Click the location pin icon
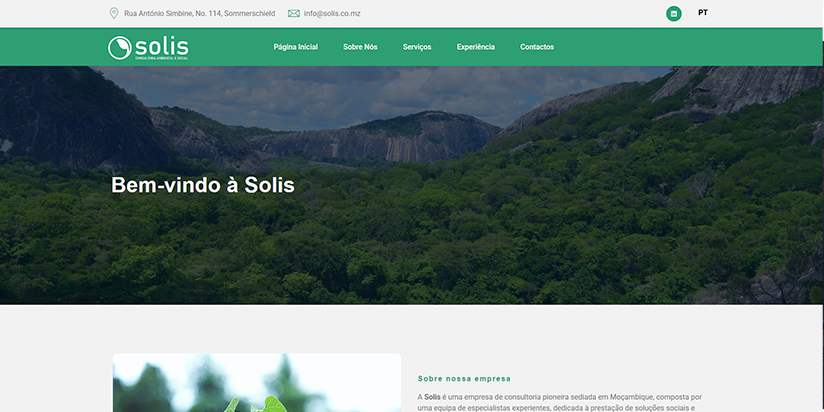The height and width of the screenshot is (412, 824). click(114, 13)
